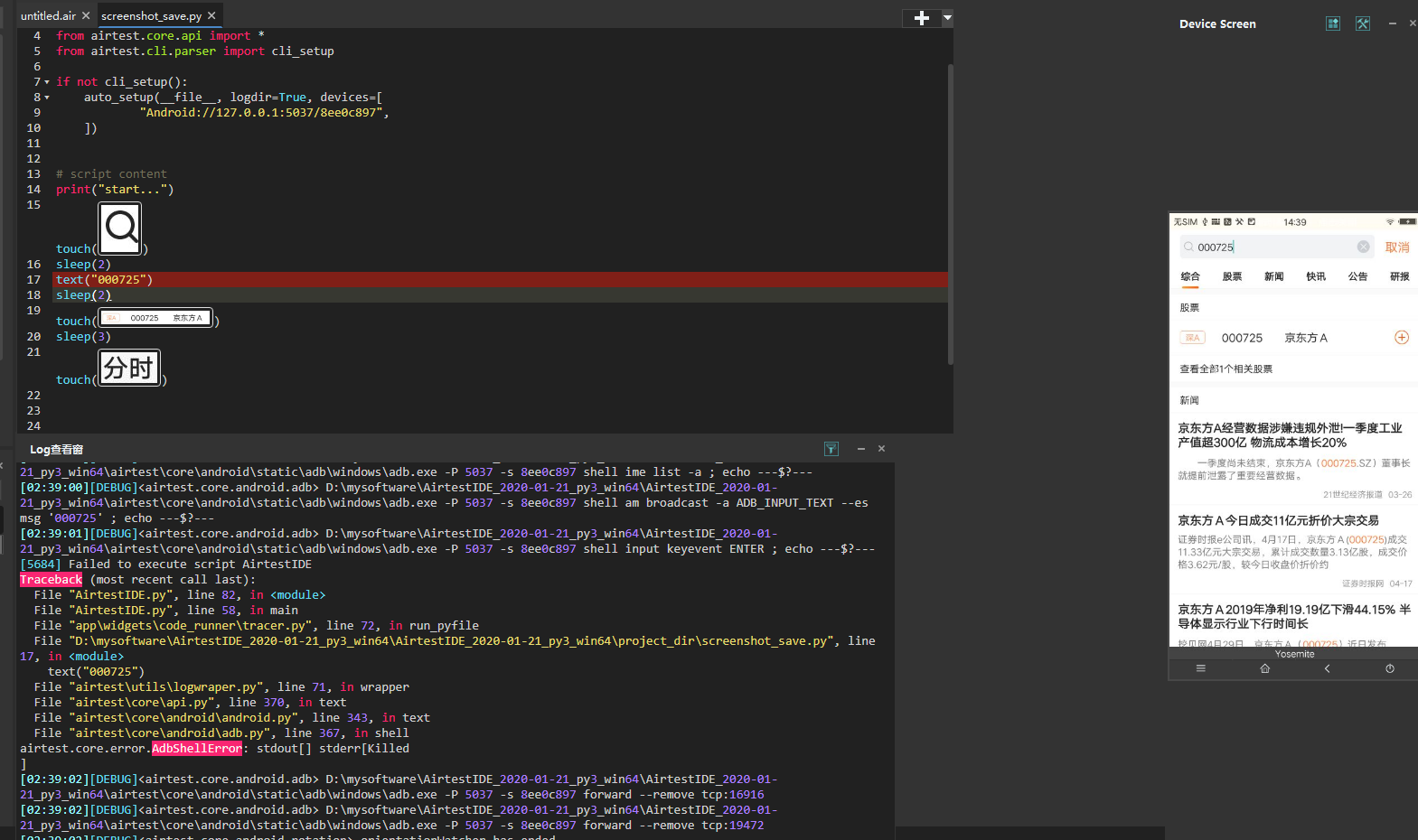
Task: Open the 京东方A 2019年净利19.19亿 news headline
Action: (1294, 617)
